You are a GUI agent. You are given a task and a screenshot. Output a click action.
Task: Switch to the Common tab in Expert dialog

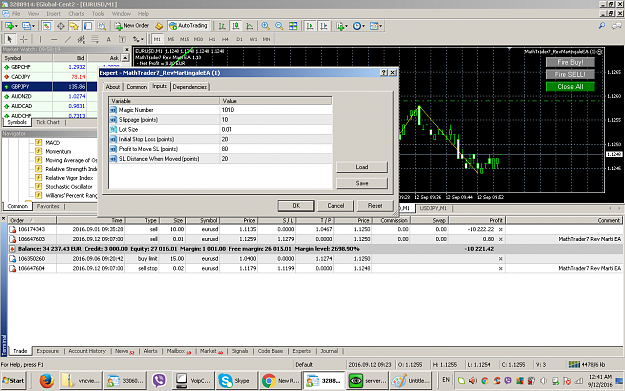pyautogui.click(x=137, y=87)
